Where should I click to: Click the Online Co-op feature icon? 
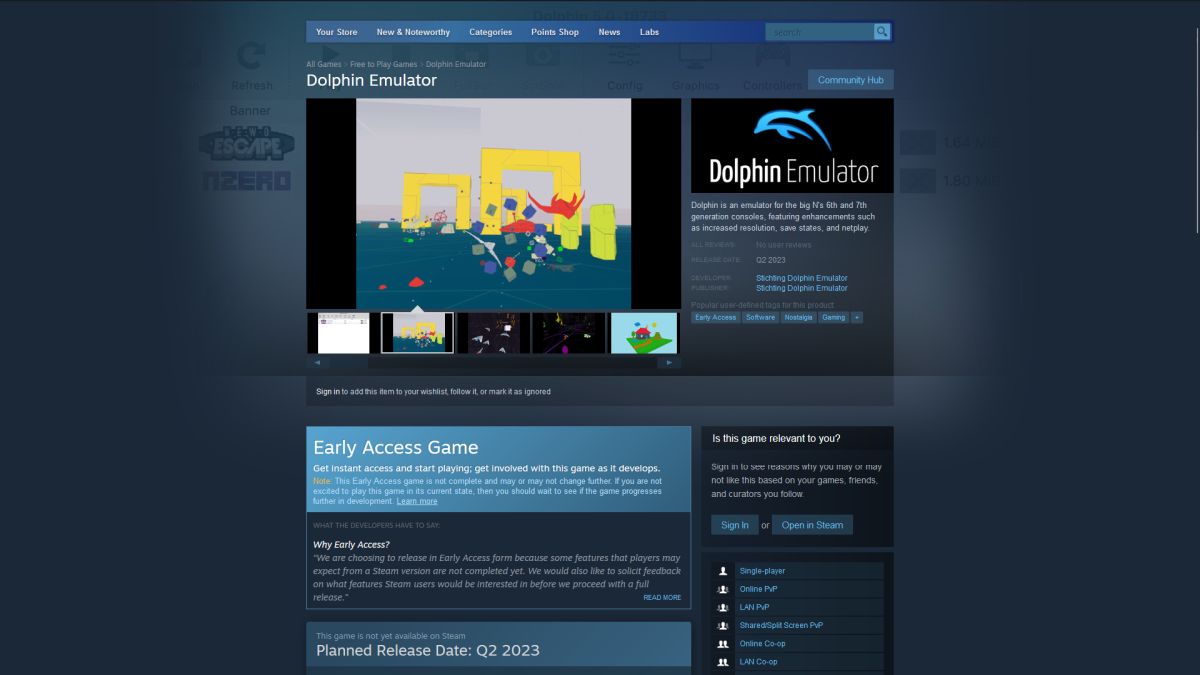coord(723,643)
